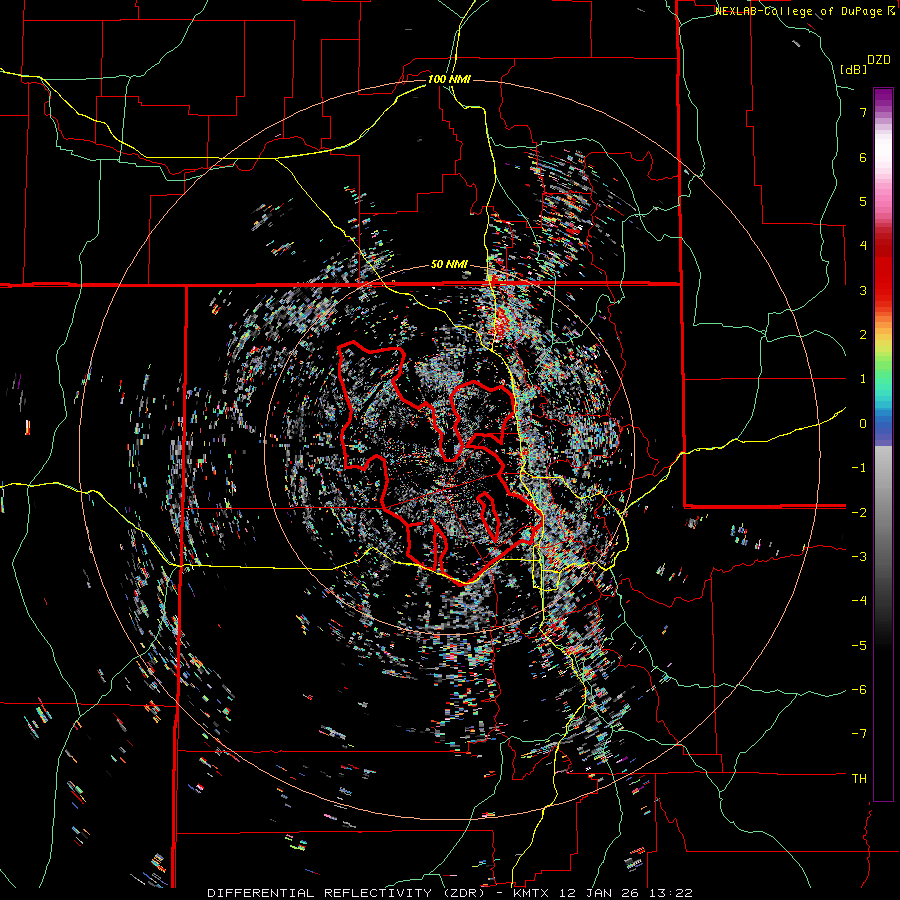Click the ZDR color scale bar

click(883, 444)
